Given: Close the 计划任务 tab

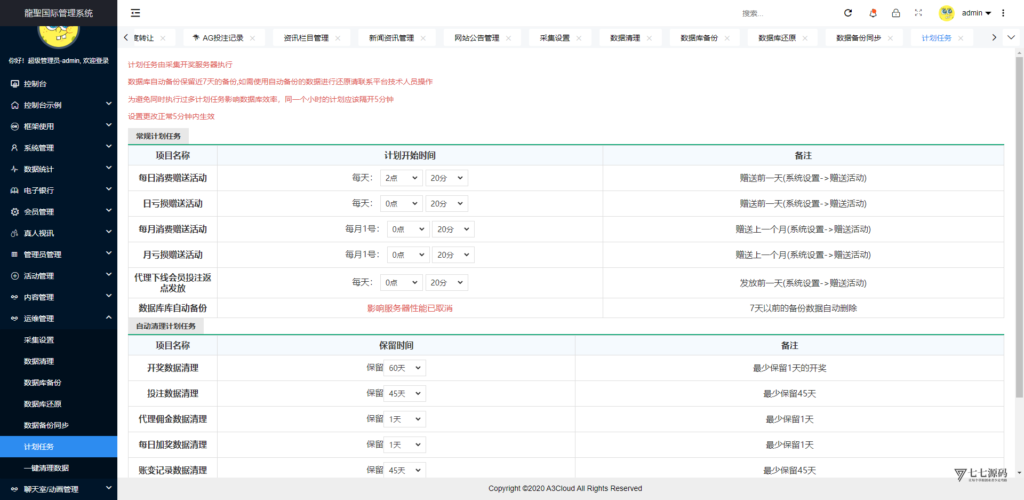Looking at the screenshot, I should (x=960, y=39).
